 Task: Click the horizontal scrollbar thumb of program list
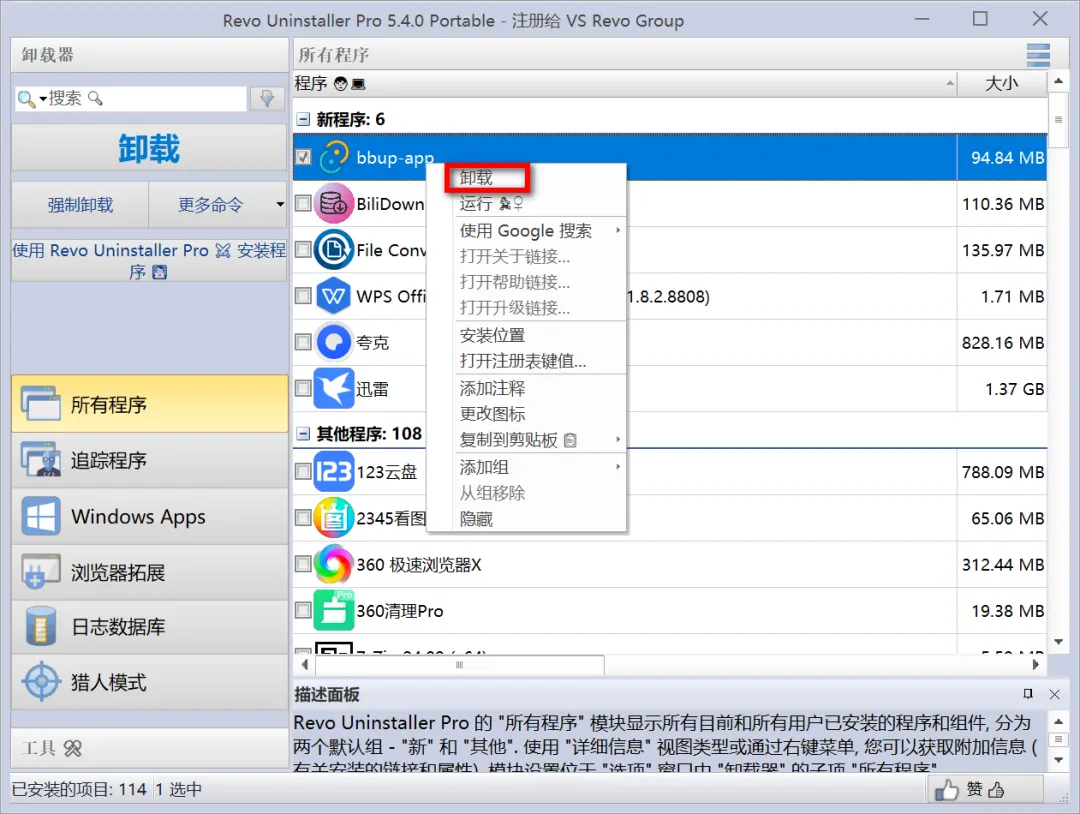[x=459, y=665]
